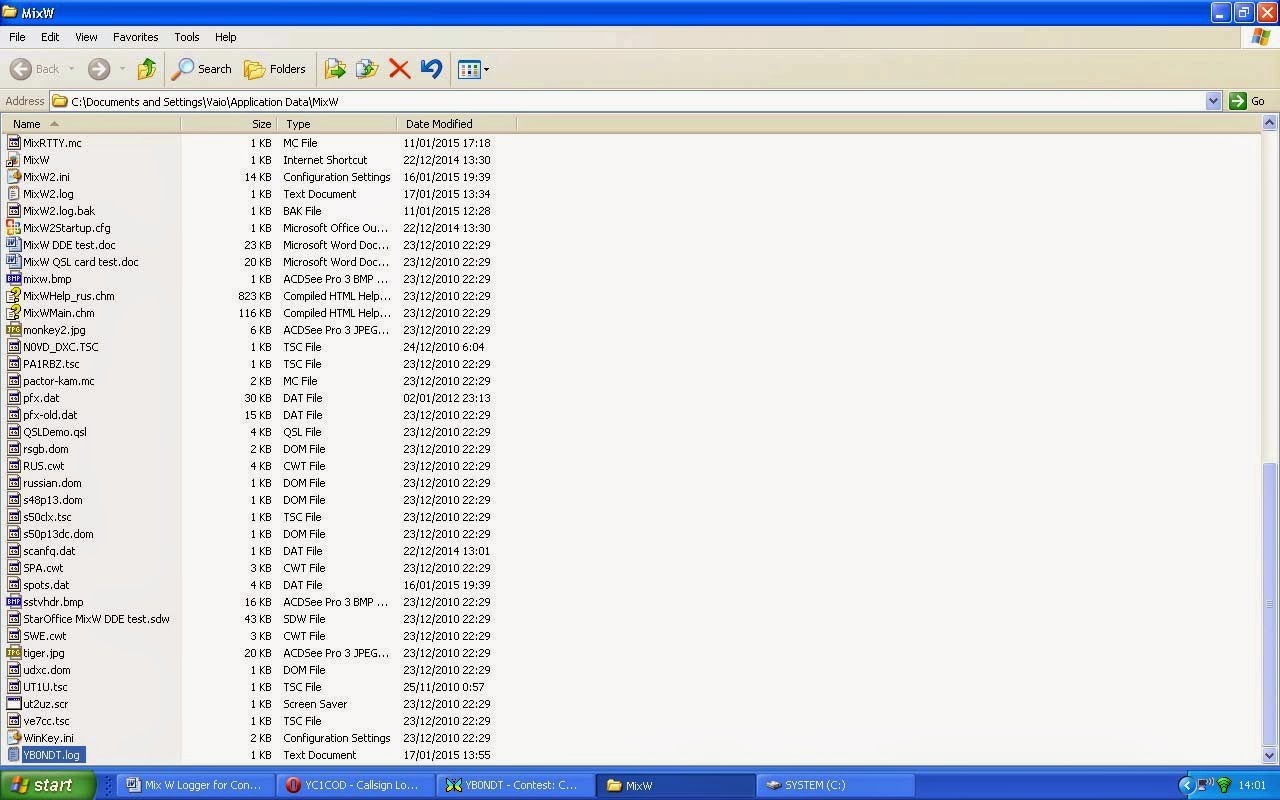Image resolution: width=1280 pixels, height=800 pixels.
Task: Select the ut2uz.scr screen saver icon
Action: click(x=14, y=704)
